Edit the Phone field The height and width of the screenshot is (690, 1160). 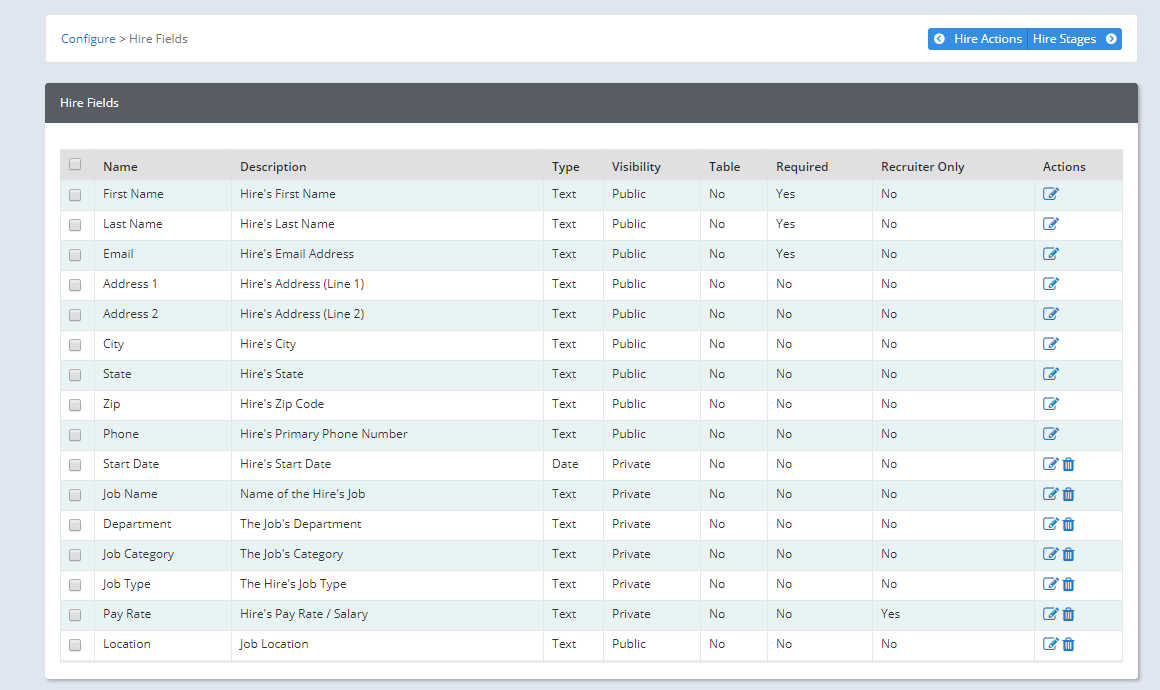click(x=1050, y=434)
